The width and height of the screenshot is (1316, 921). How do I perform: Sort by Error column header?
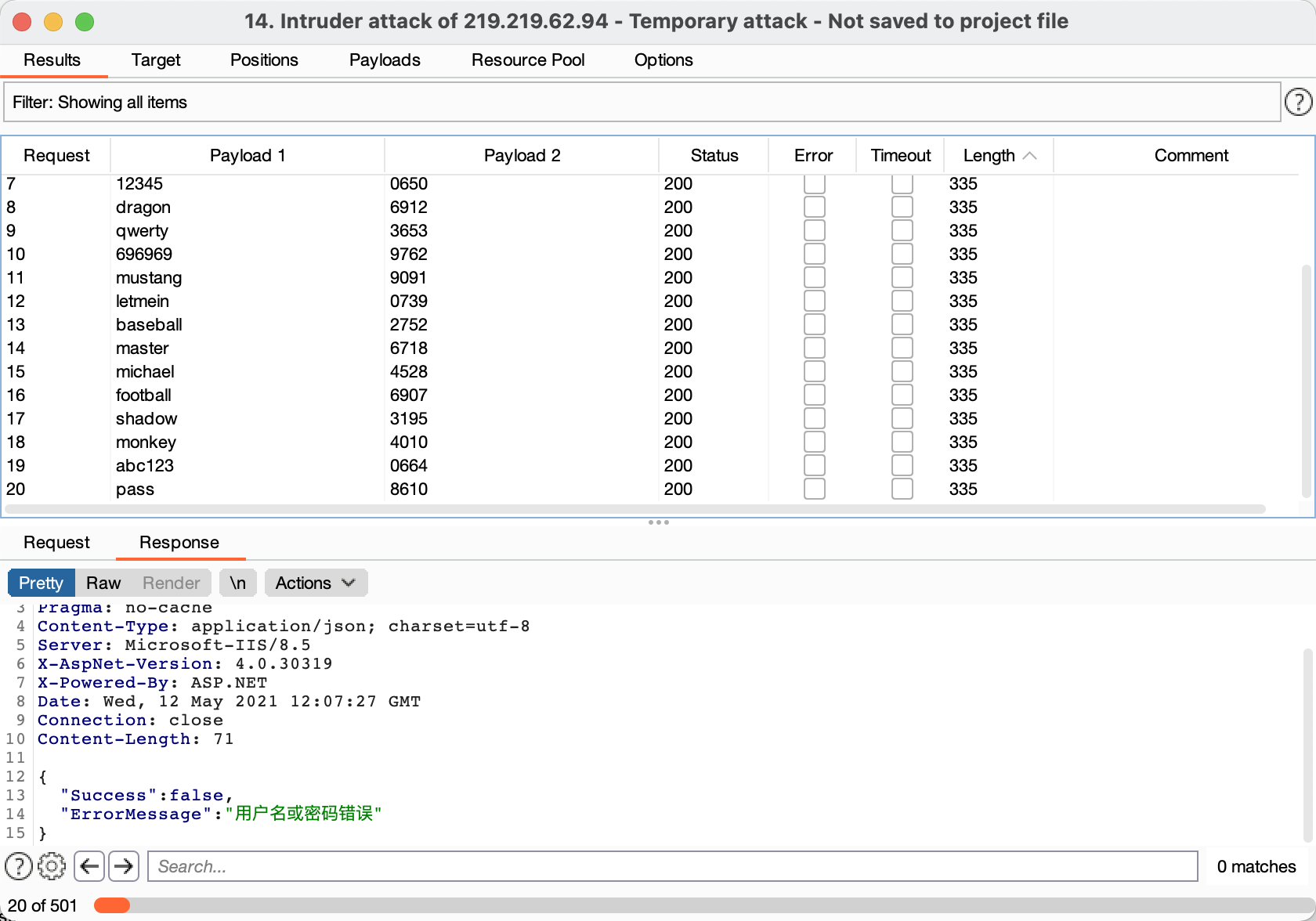click(813, 156)
